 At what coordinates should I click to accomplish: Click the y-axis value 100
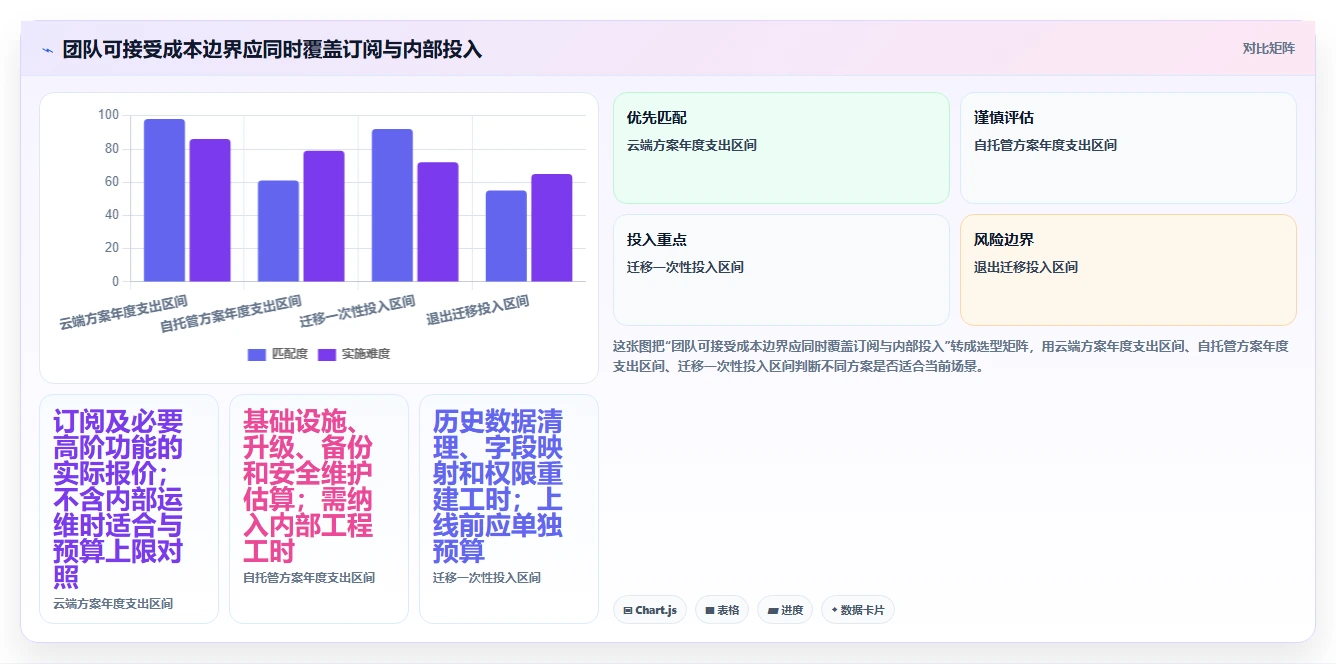point(108,115)
